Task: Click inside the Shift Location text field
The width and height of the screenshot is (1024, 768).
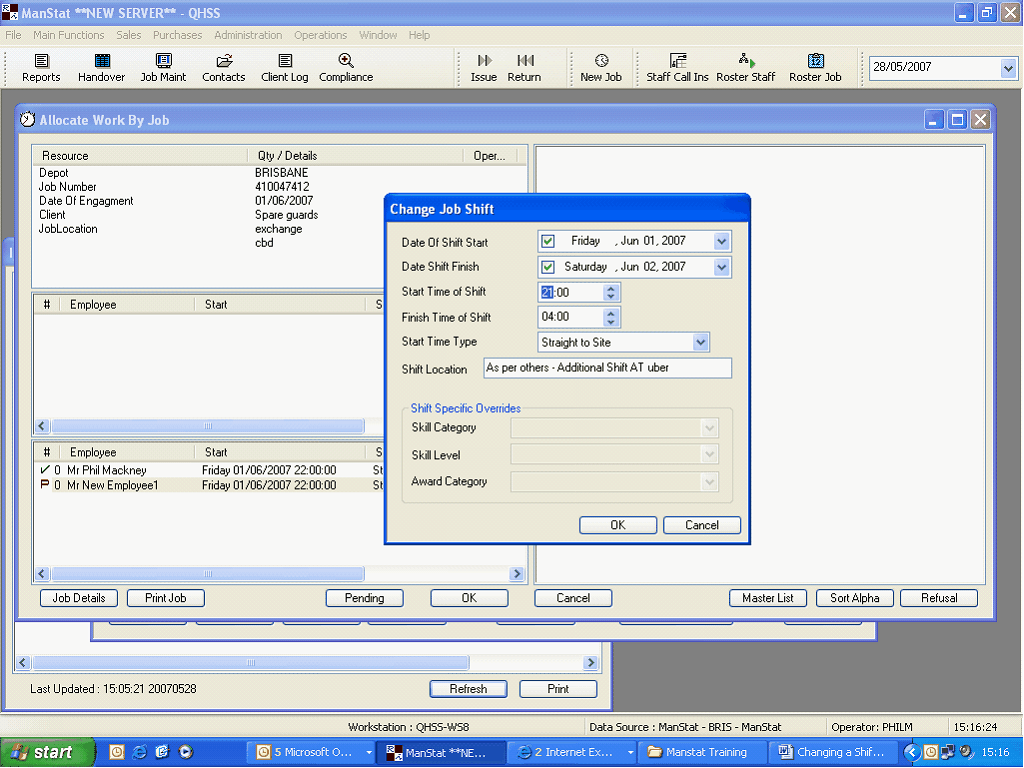Action: 607,368
